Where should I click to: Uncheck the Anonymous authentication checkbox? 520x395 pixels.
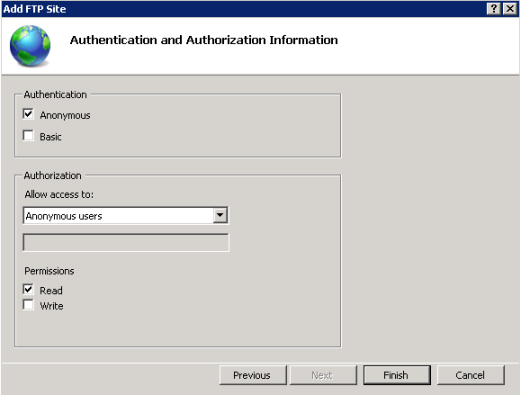[x=28, y=114]
